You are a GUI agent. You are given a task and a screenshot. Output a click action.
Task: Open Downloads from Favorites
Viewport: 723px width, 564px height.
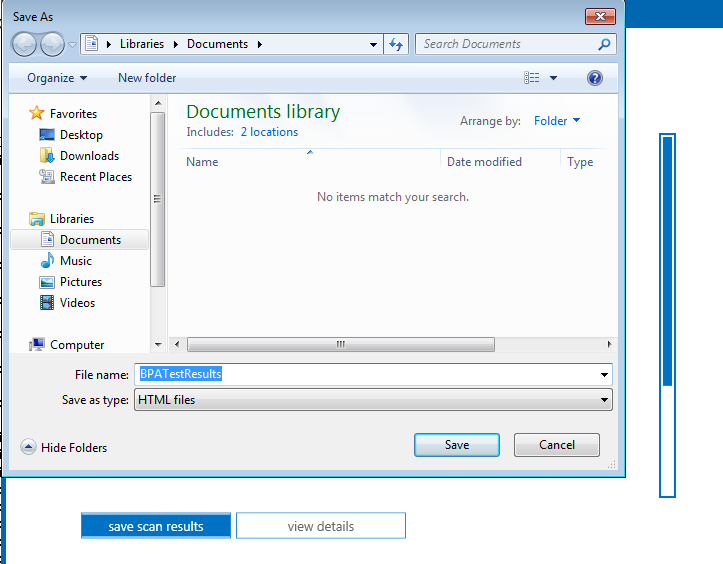click(89, 156)
